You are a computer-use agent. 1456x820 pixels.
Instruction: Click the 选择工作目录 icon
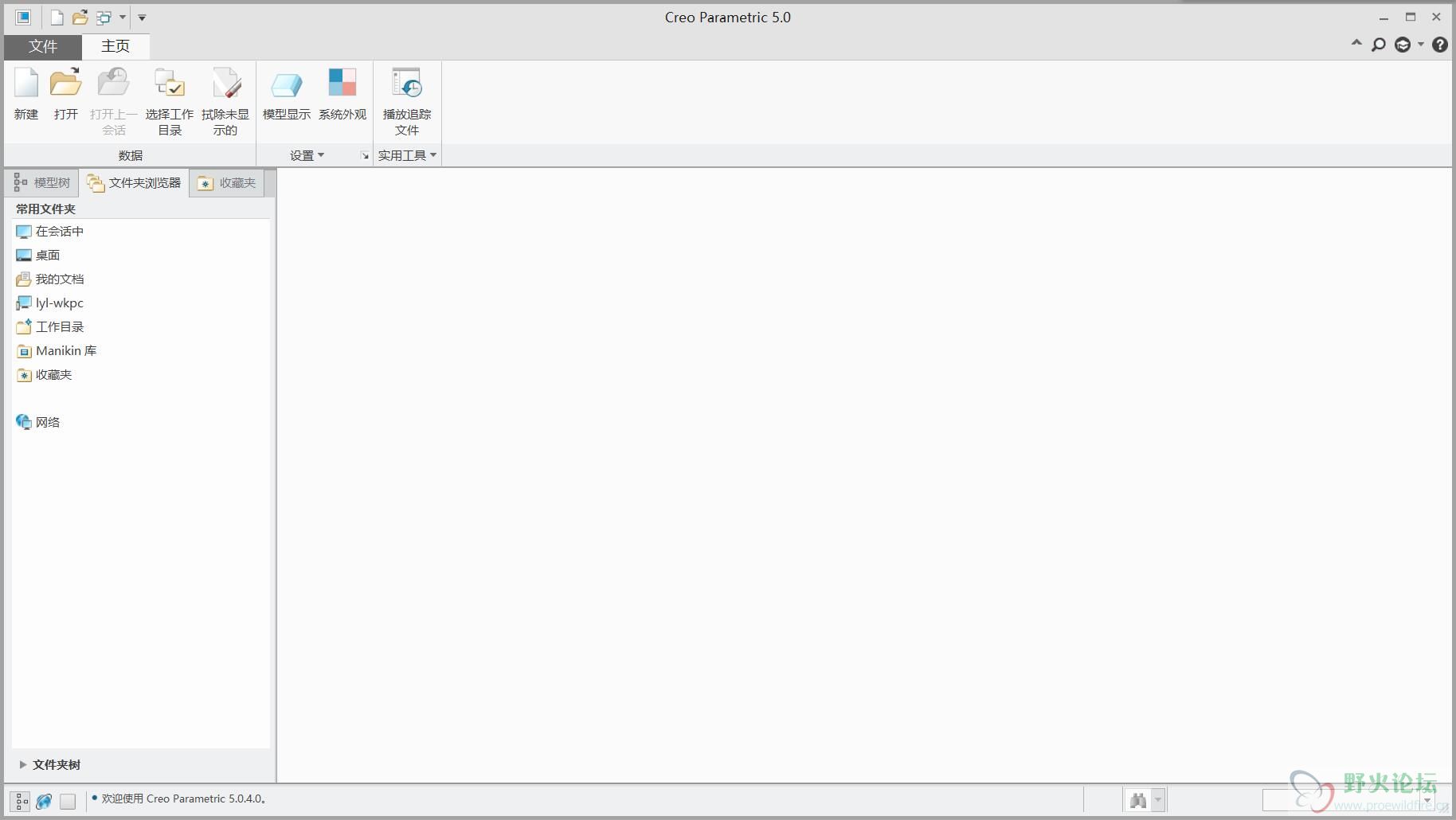point(169,83)
